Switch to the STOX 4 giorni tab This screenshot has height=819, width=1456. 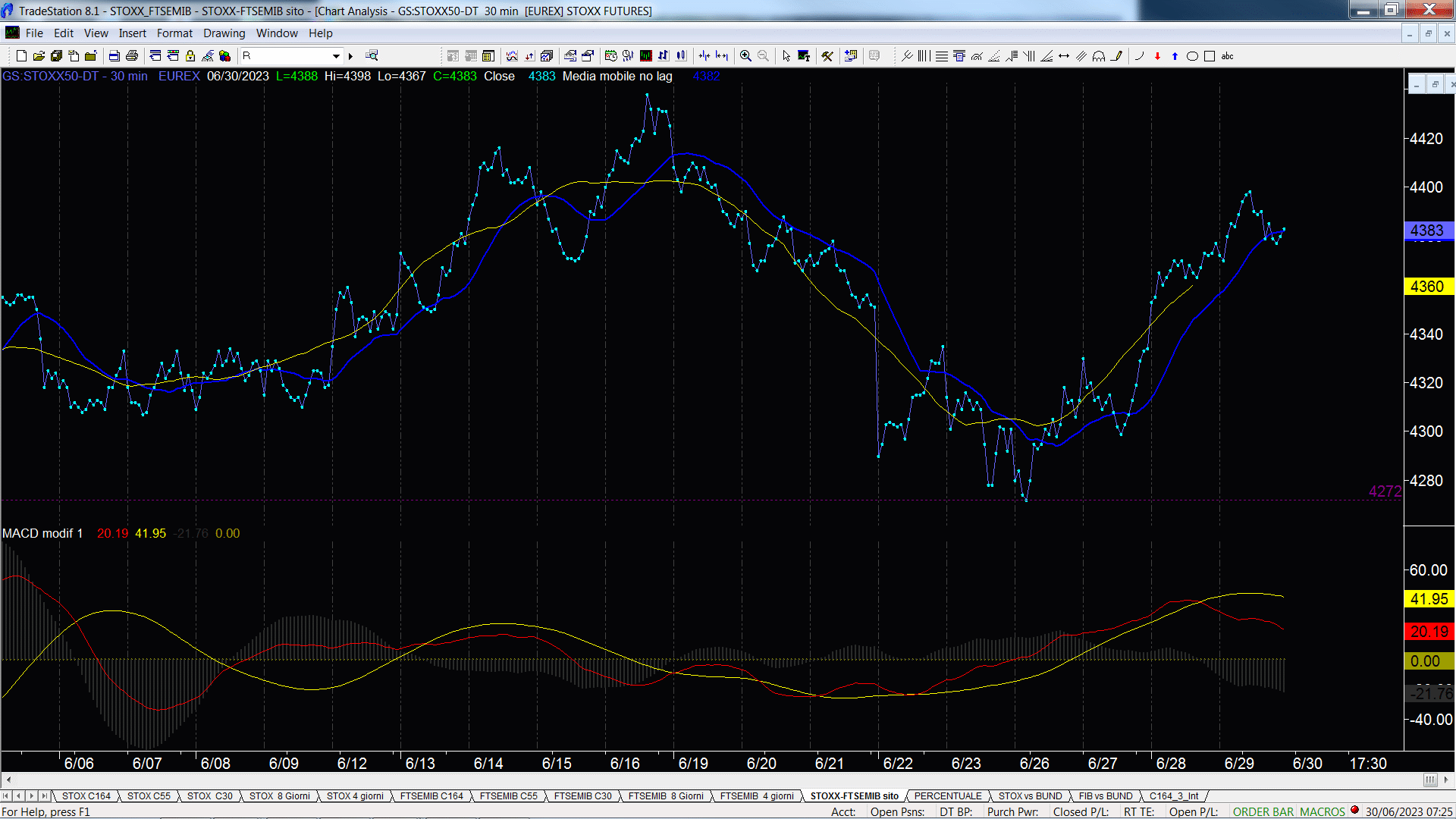click(x=355, y=796)
